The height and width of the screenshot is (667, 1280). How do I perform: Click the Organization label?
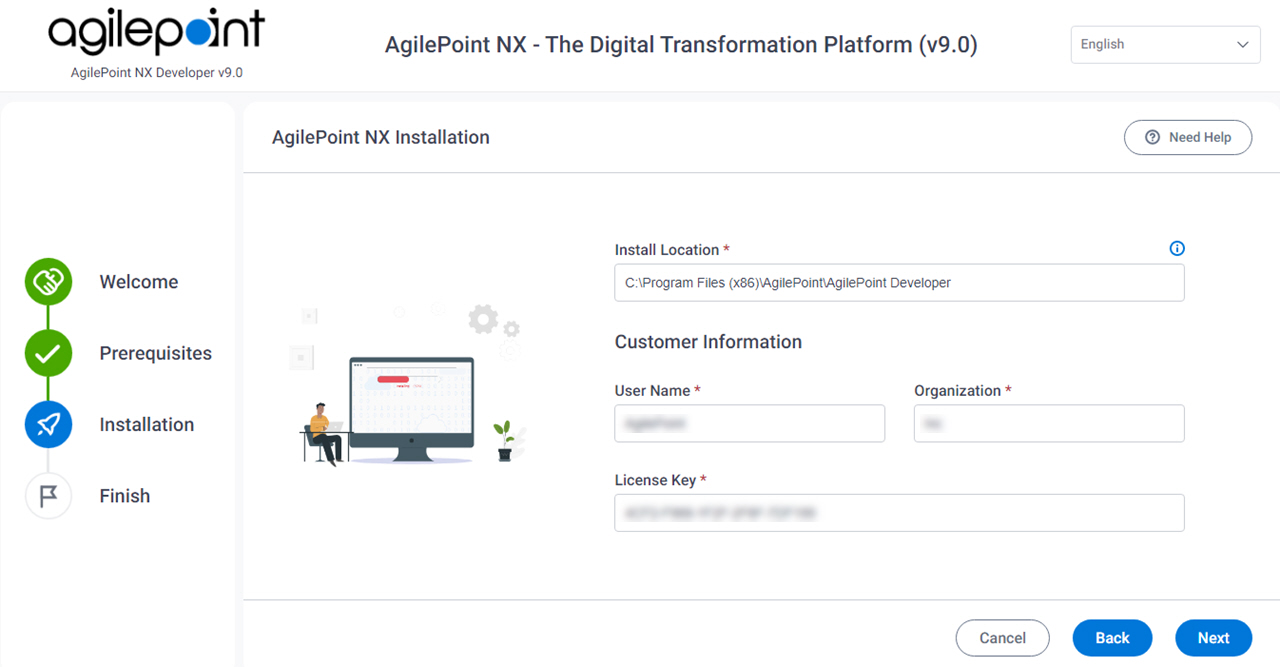click(x=963, y=391)
